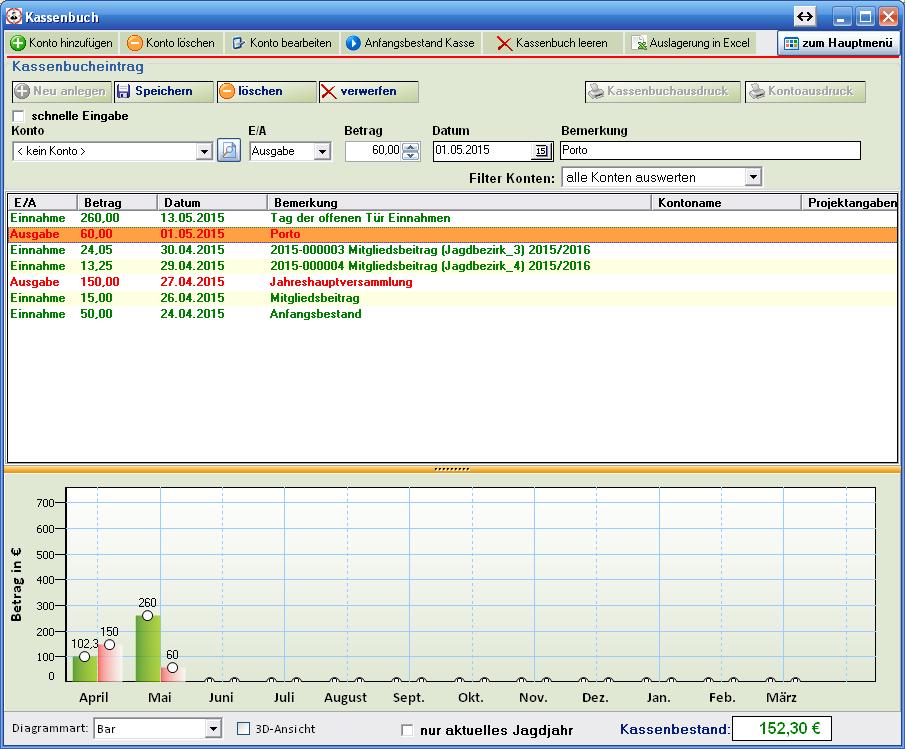The height and width of the screenshot is (749, 905).
Task: Click inside the Bemerkung text field
Action: click(x=709, y=151)
